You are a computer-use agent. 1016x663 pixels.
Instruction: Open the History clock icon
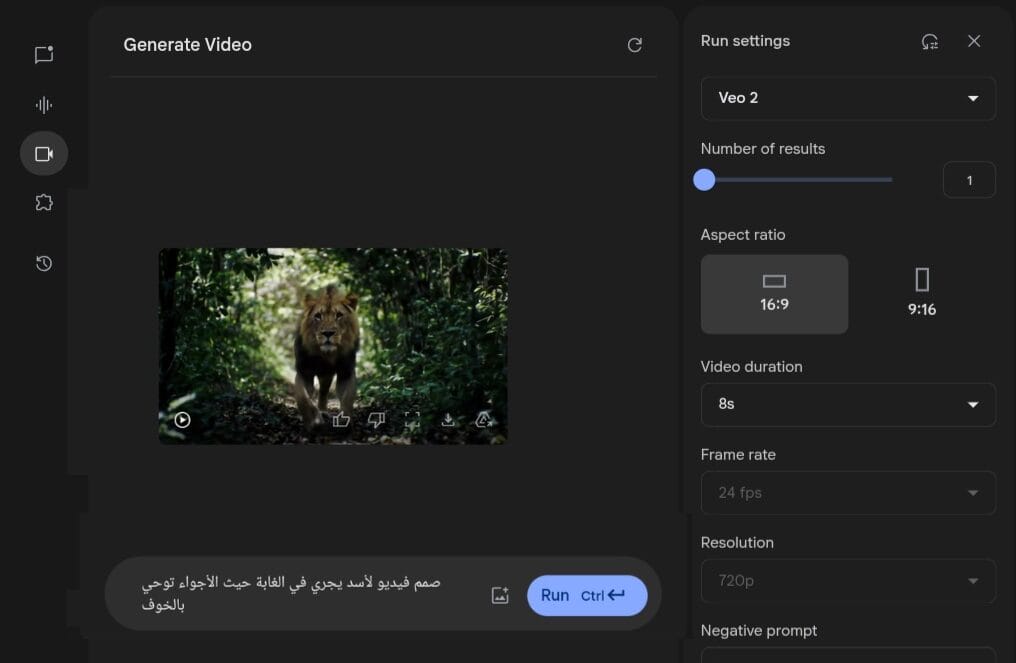tap(44, 264)
